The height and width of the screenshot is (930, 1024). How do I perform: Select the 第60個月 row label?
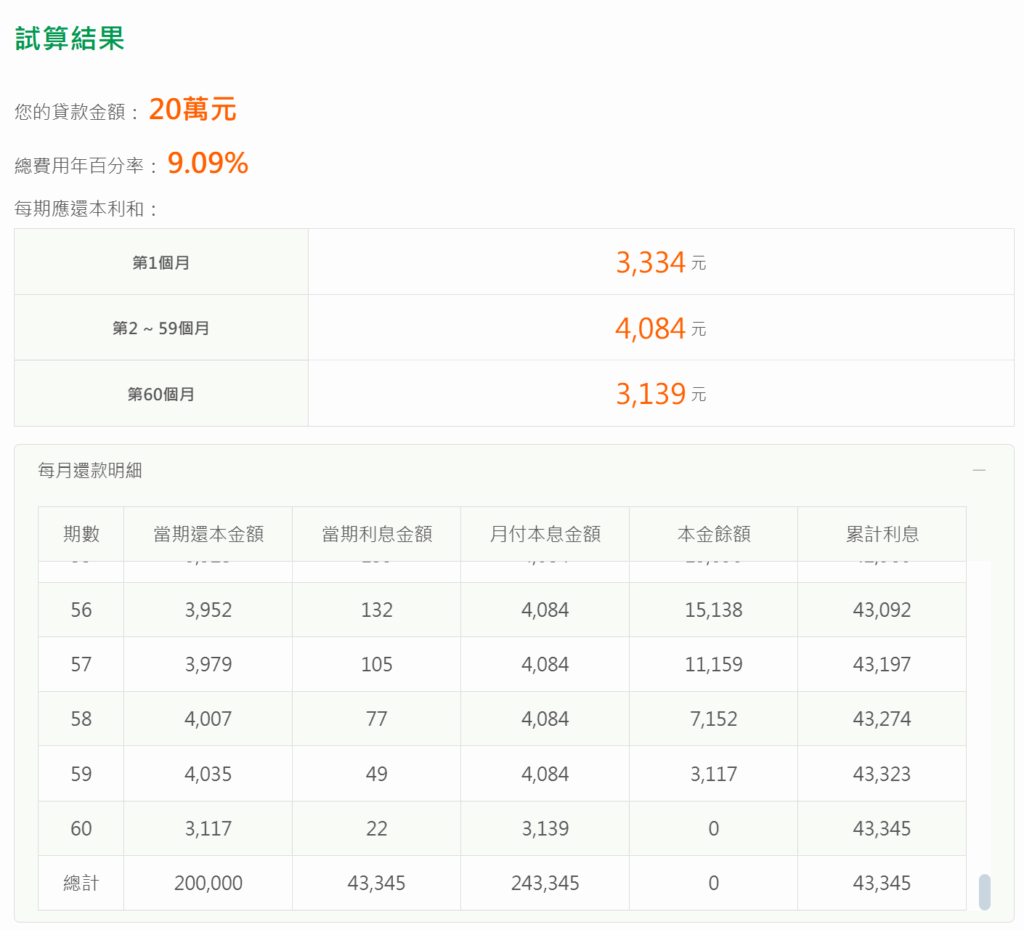tap(161, 394)
